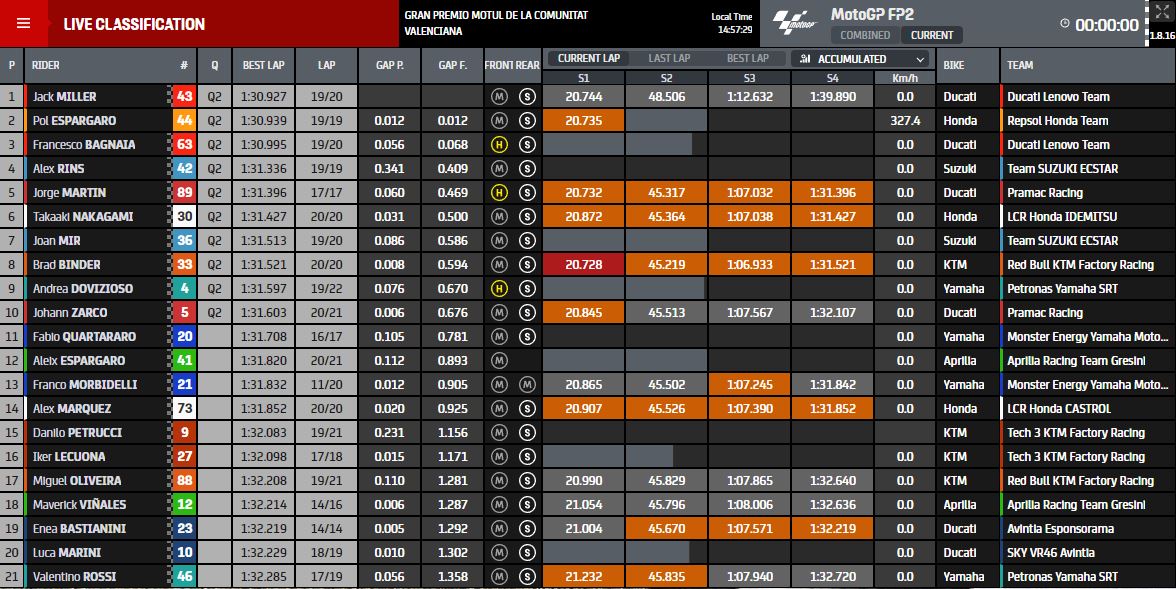Select the CURRENT LAP tab
1176x589 pixels.
tap(589, 59)
